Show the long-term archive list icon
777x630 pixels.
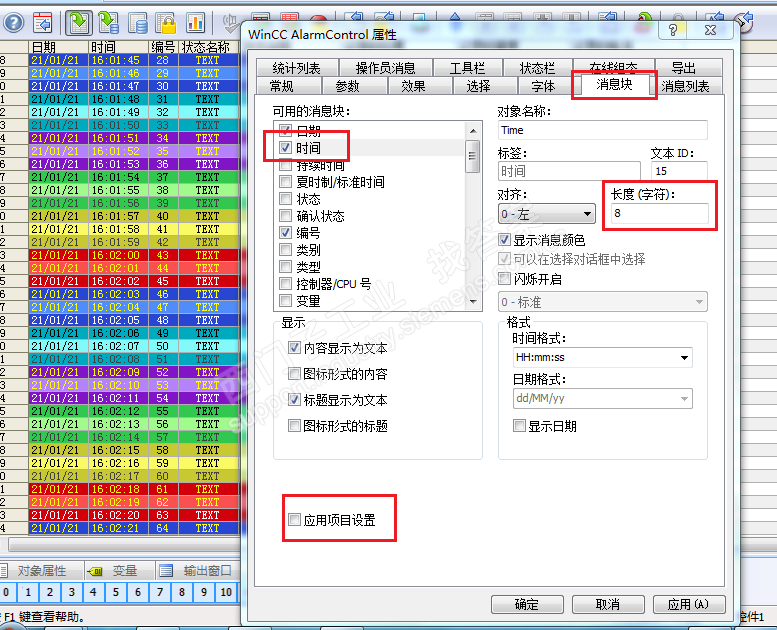click(x=137, y=22)
